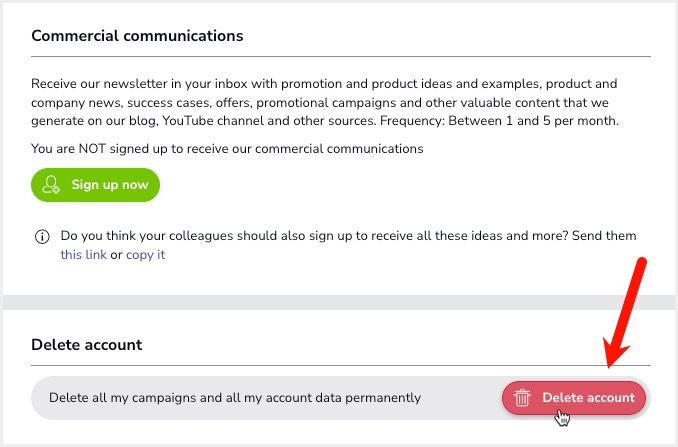Click 'Delete all my campaigns' description text
This screenshot has width=678, height=447.
point(235,398)
